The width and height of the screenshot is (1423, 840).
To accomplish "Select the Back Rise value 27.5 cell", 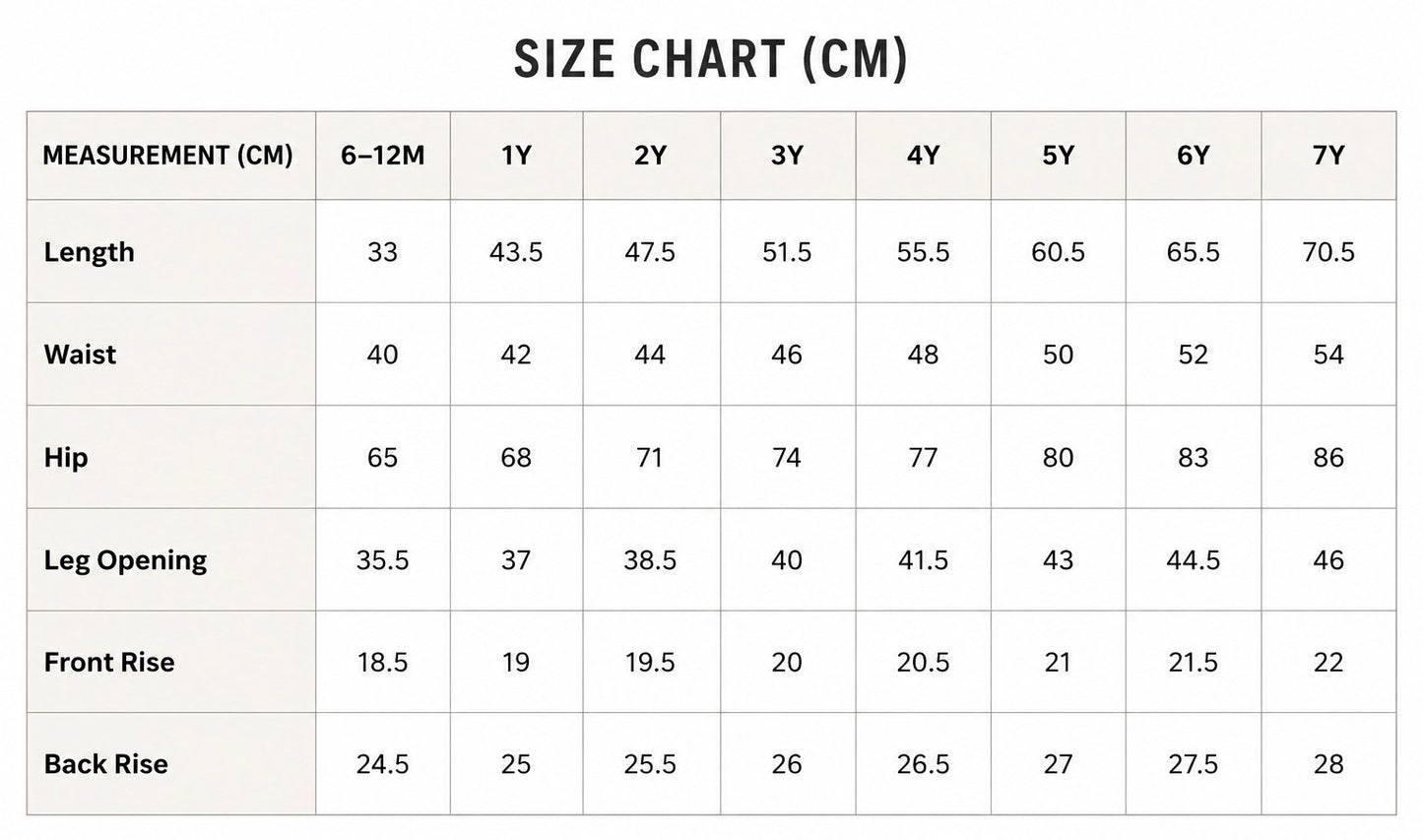I will (x=1194, y=764).
